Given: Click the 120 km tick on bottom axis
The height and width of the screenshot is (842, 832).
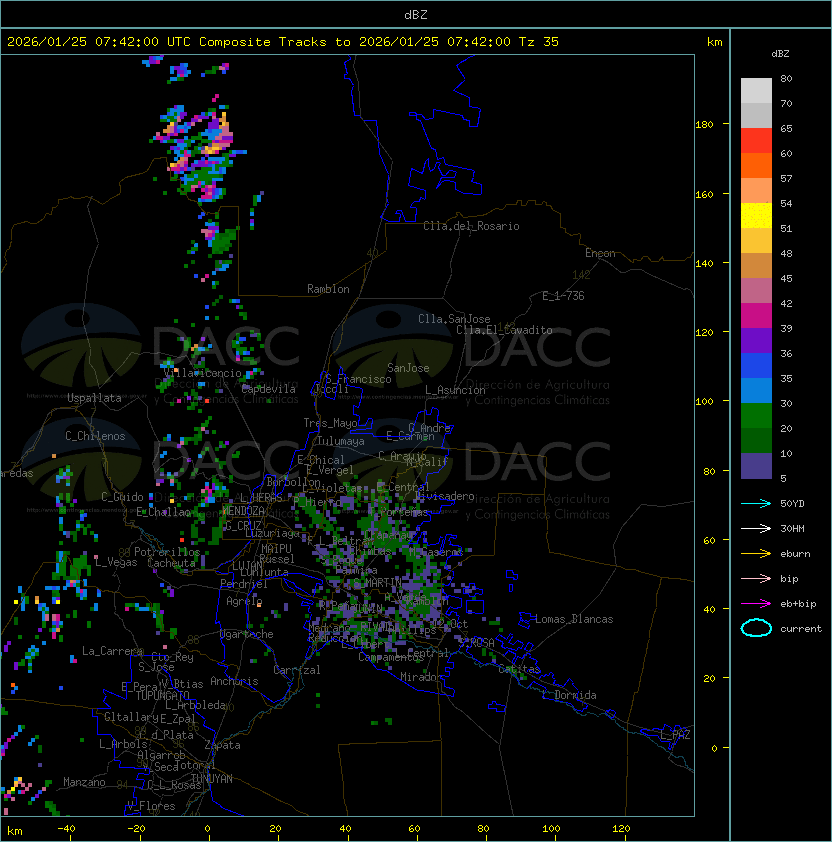Looking at the screenshot, I should tap(621, 829).
